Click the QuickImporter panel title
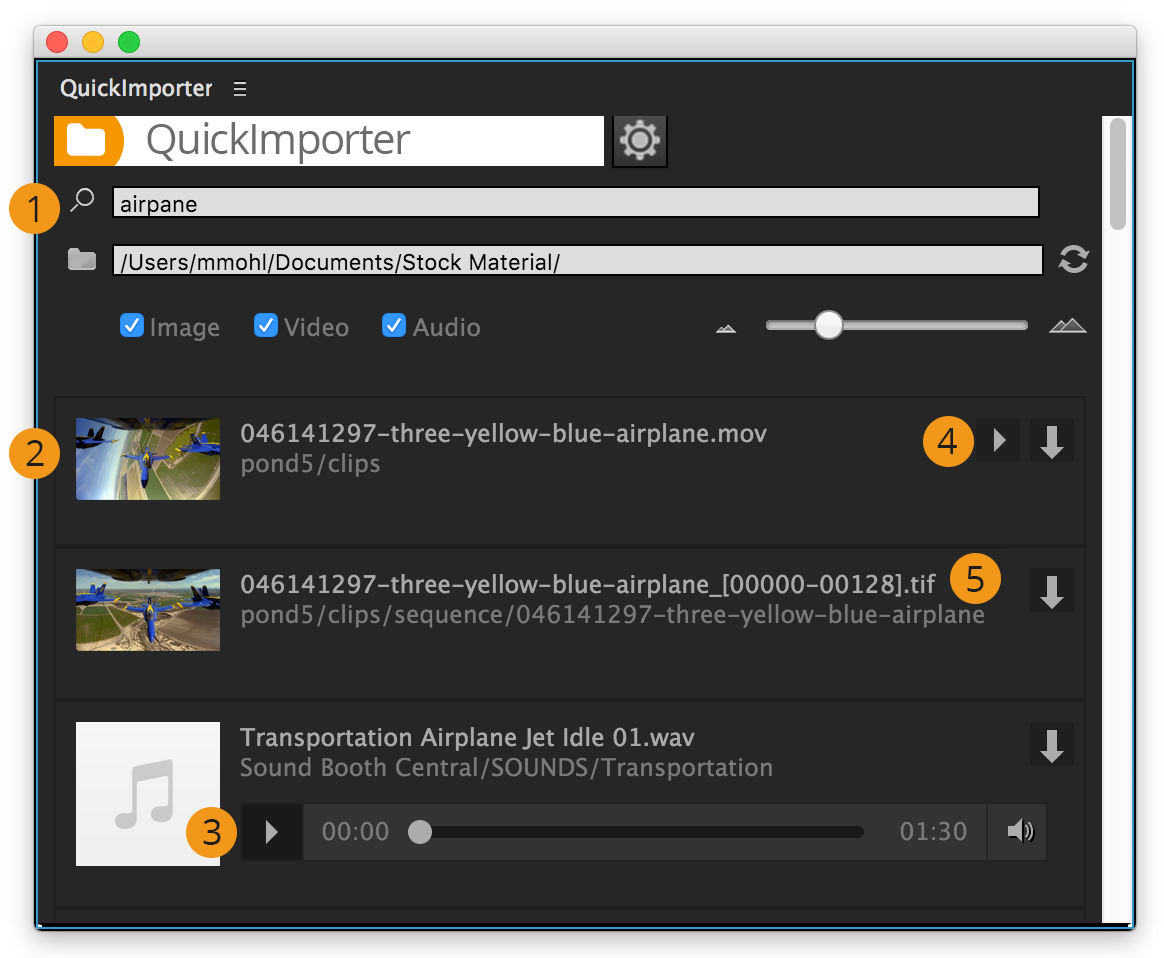The image size is (1164, 958). pyautogui.click(x=136, y=88)
